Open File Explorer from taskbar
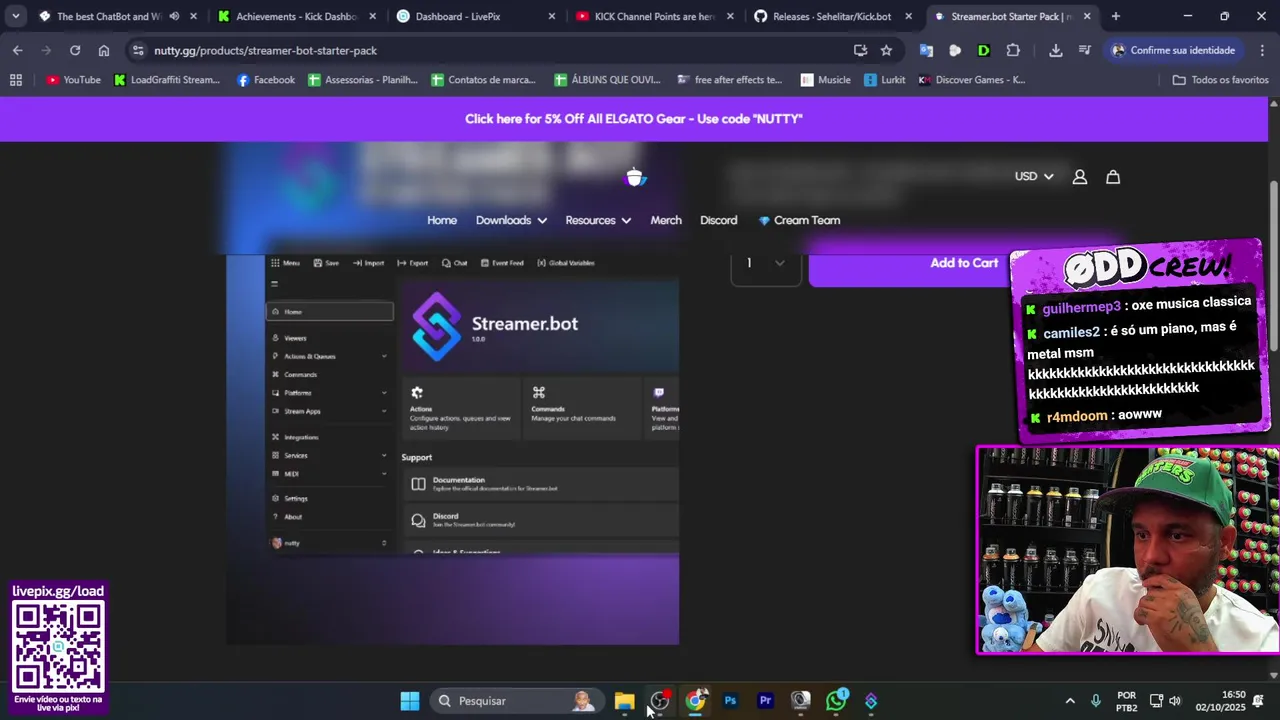Image resolution: width=1280 pixels, height=720 pixels. (625, 701)
